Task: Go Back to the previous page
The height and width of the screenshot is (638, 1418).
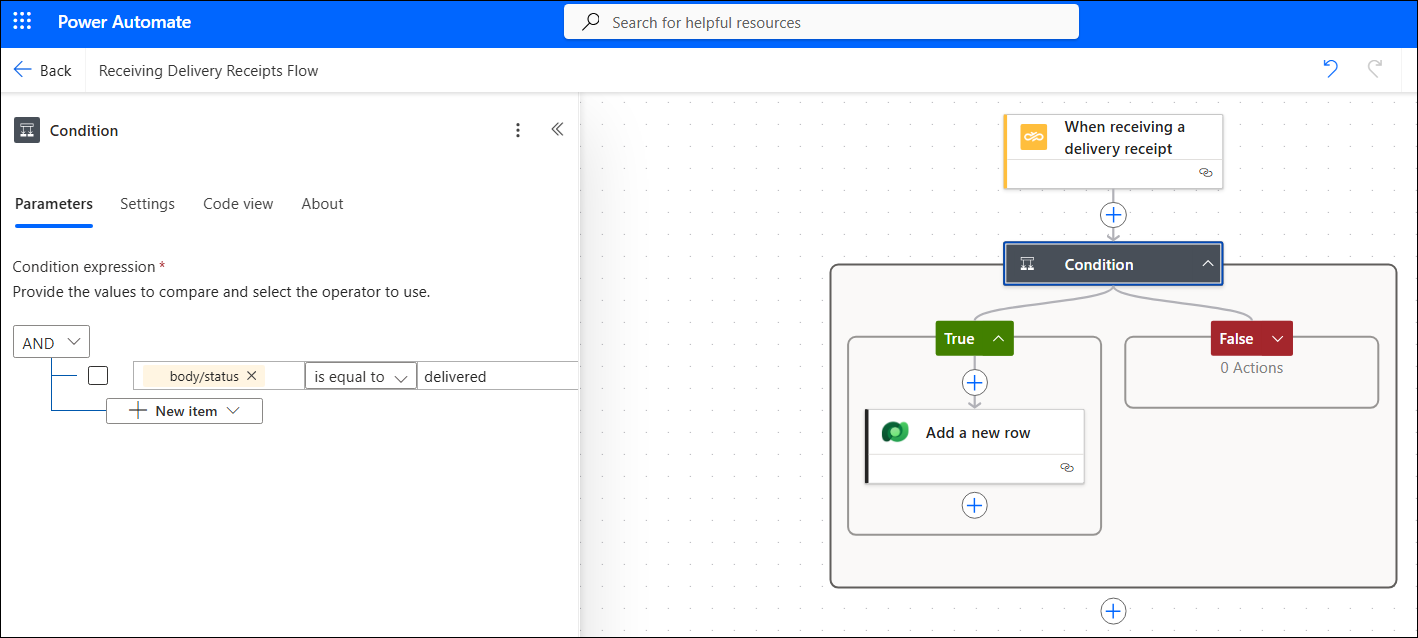Action: click(43, 70)
